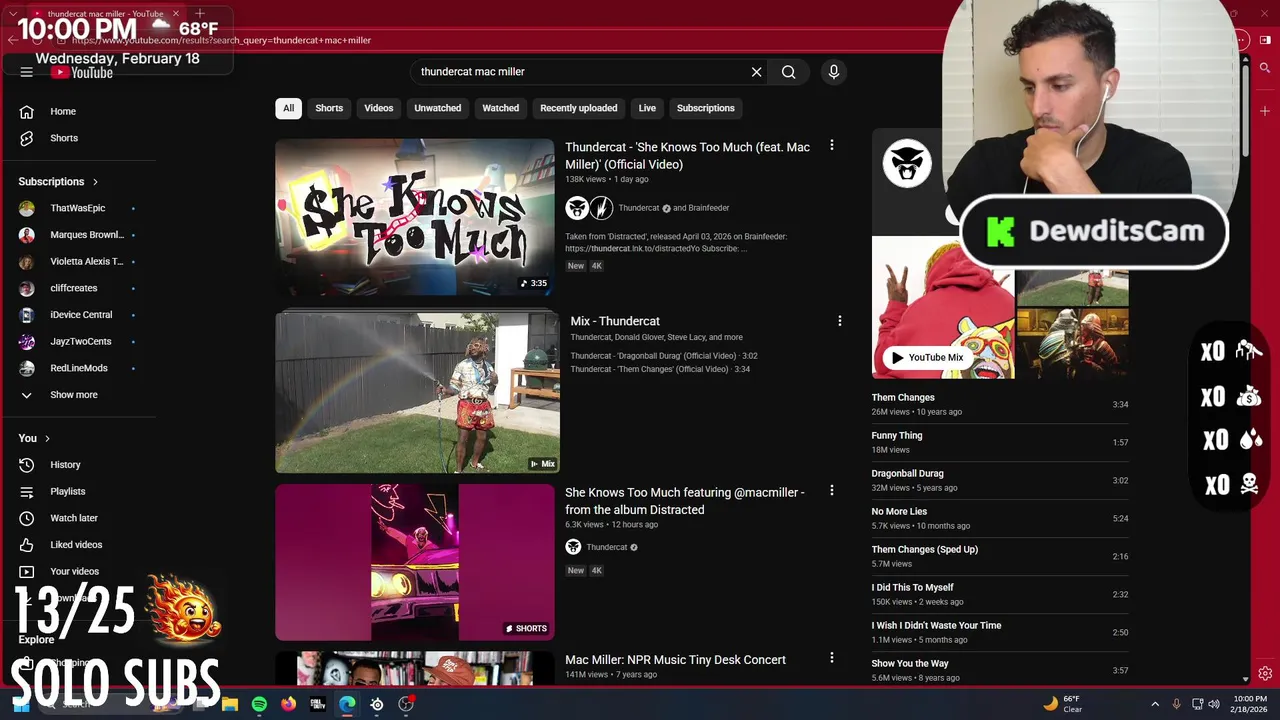The height and width of the screenshot is (720, 1280).
Task: Open Playlists in the sidebar
Action: (x=66, y=492)
